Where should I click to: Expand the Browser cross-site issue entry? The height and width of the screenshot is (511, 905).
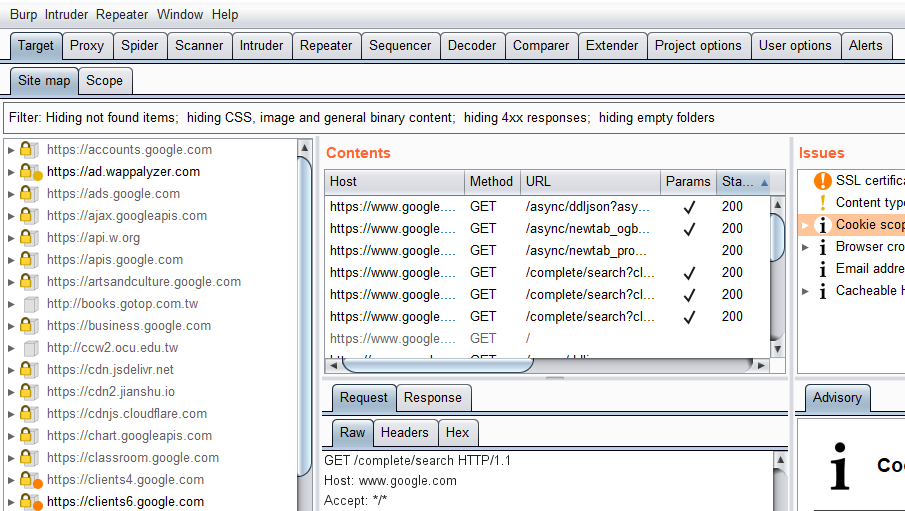tap(806, 247)
